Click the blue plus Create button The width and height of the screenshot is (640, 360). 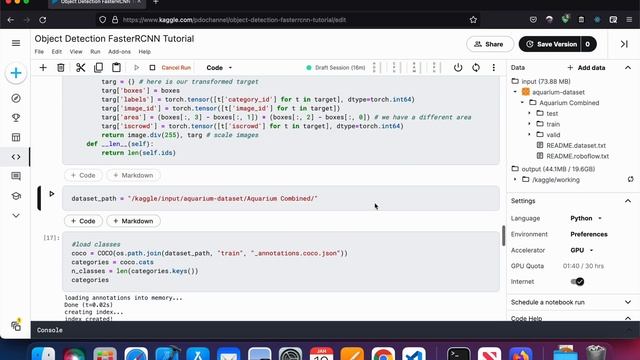pos(16,73)
